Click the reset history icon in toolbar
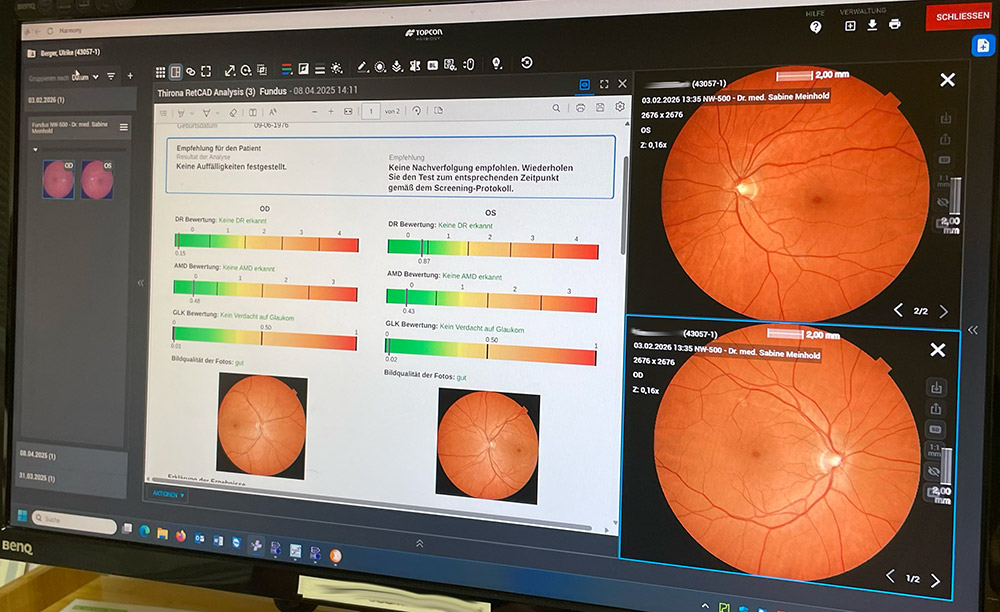1000x612 pixels. [x=527, y=63]
